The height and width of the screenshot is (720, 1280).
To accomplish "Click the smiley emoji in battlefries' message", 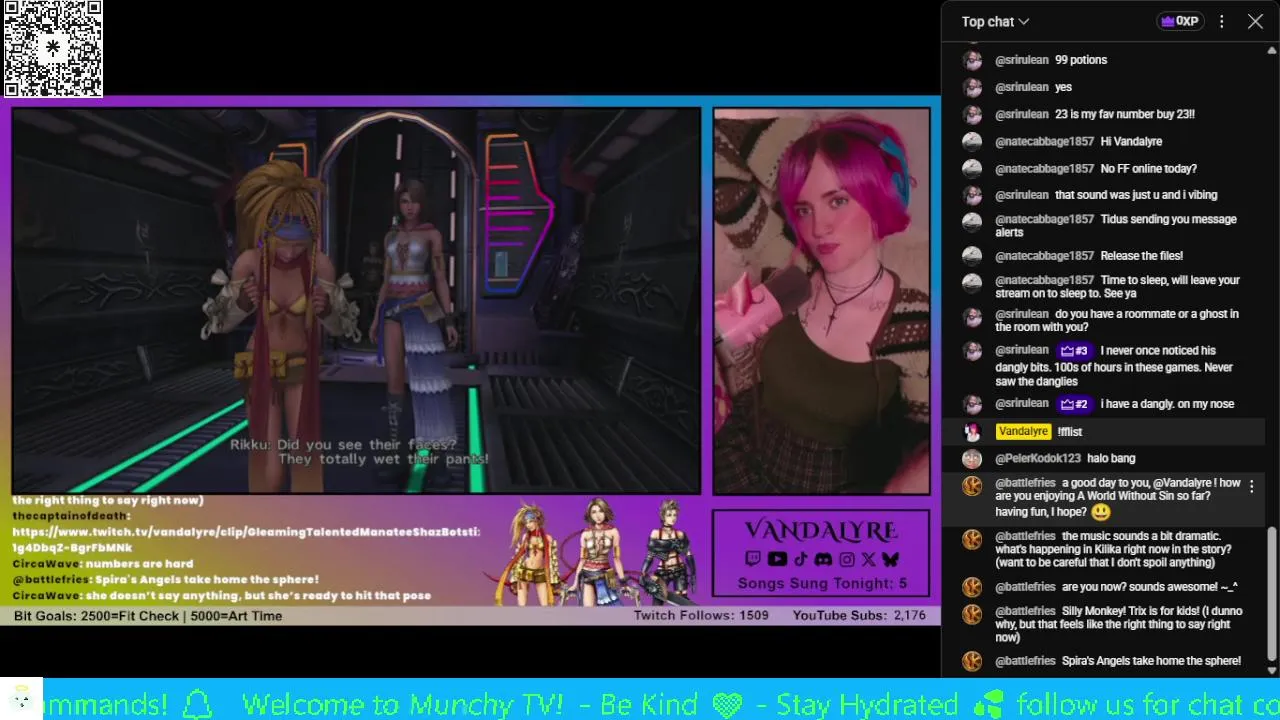I will (1101, 512).
